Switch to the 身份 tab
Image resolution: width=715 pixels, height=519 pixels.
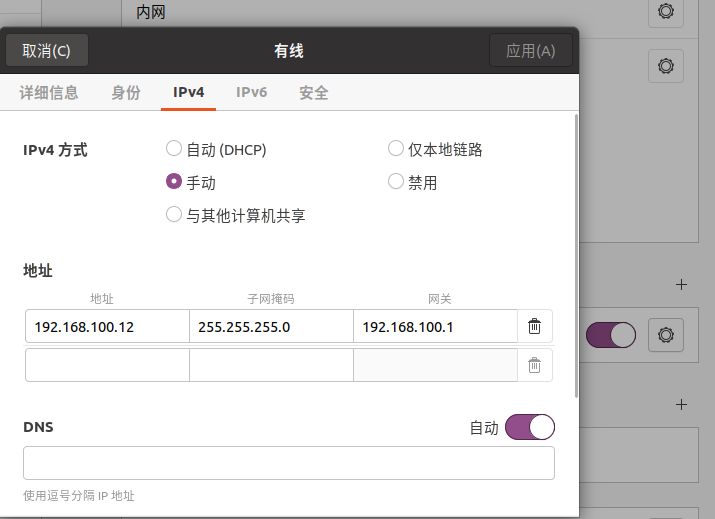coord(126,93)
